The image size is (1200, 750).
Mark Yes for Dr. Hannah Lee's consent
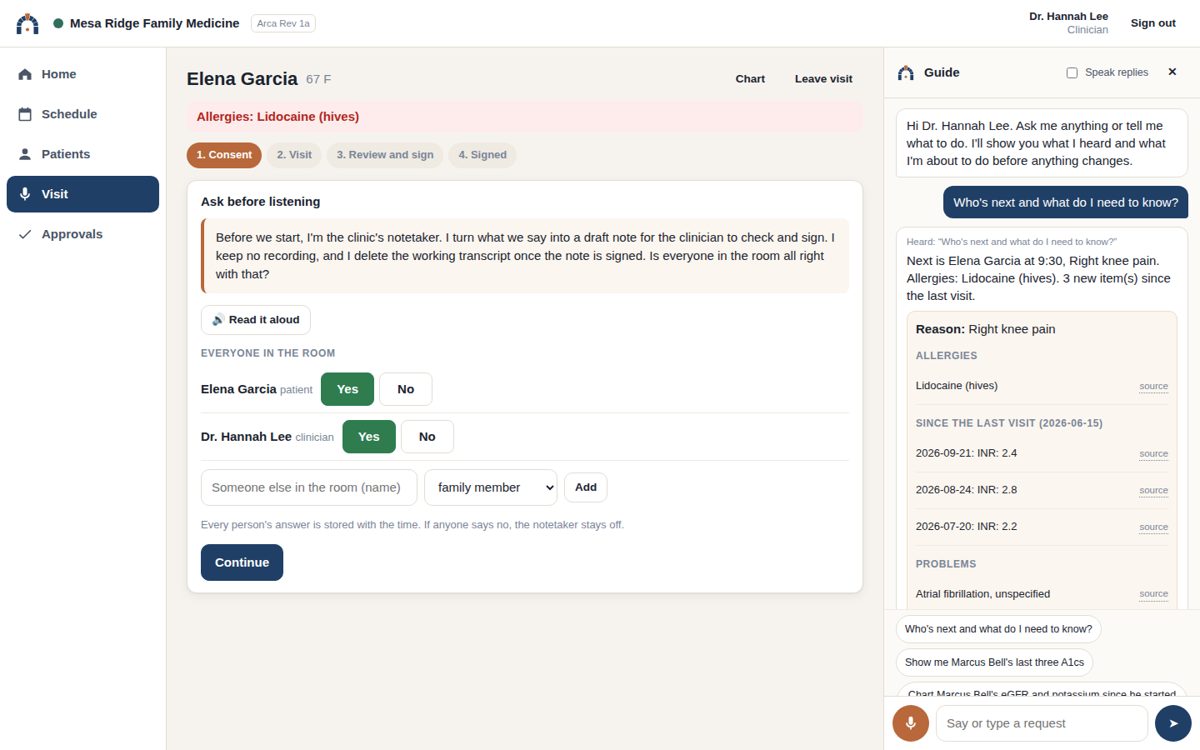pos(369,437)
